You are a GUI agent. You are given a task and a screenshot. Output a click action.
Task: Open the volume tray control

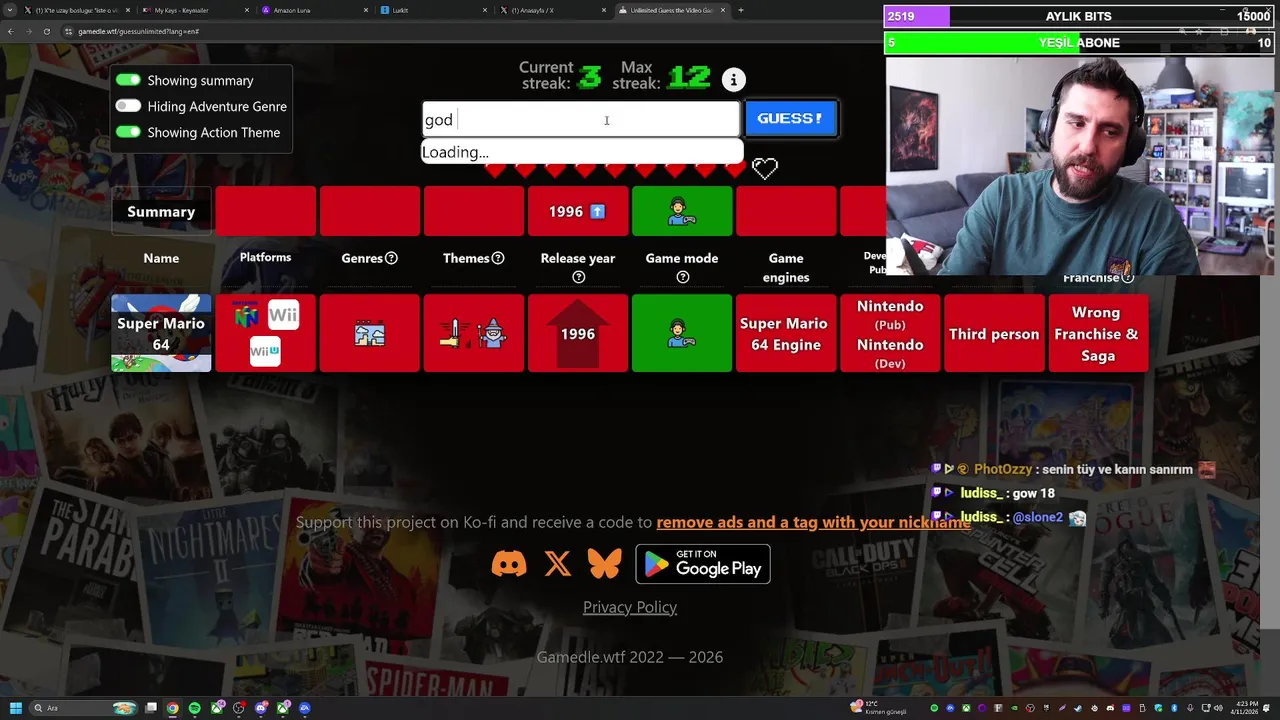click(1217, 708)
